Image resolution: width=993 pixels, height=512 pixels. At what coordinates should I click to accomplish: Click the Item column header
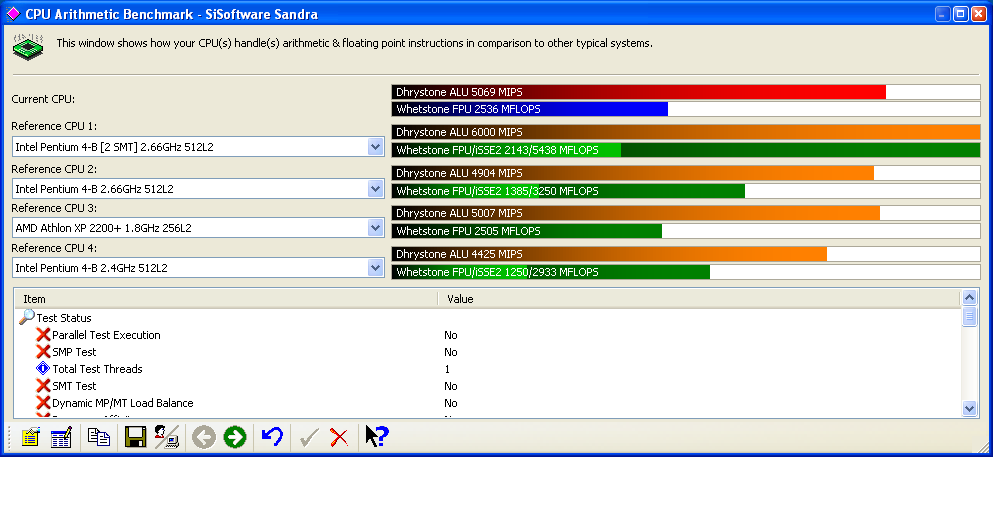[x=226, y=299]
